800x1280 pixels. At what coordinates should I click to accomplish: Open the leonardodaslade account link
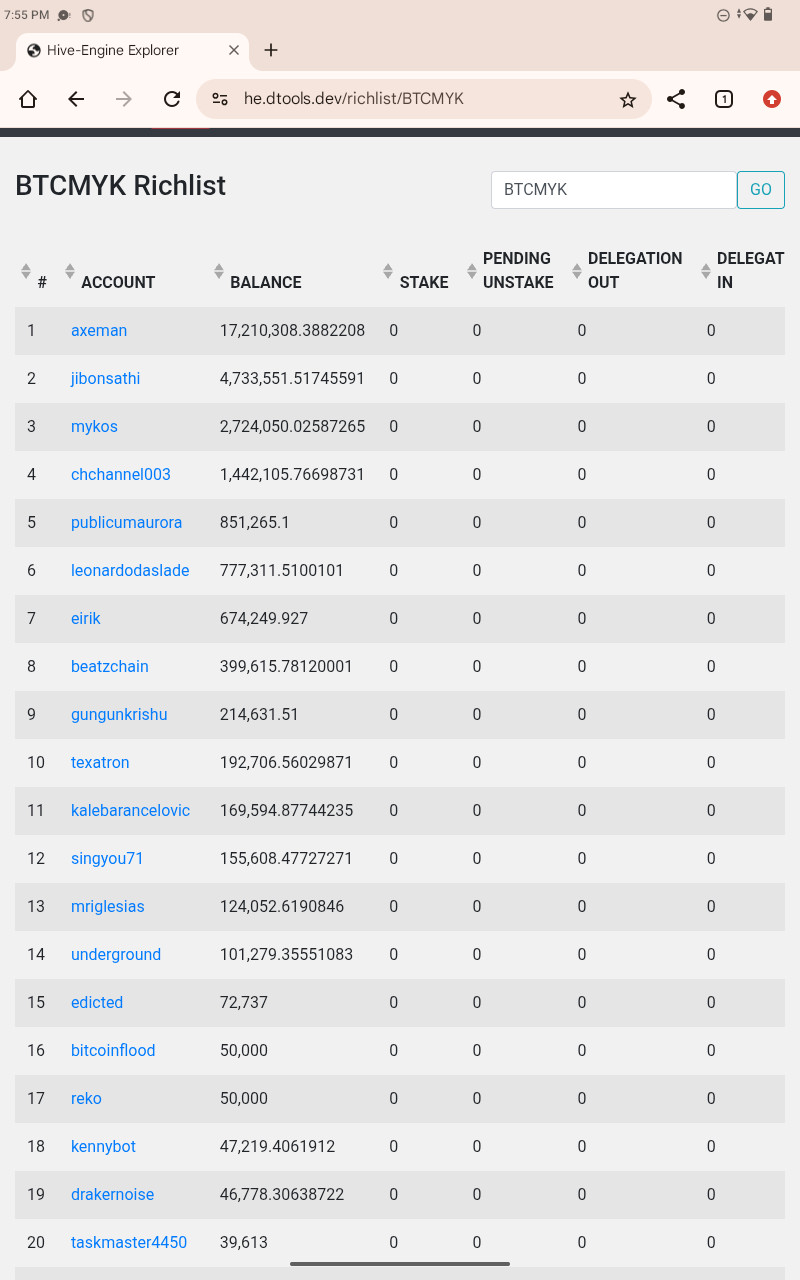tap(130, 570)
